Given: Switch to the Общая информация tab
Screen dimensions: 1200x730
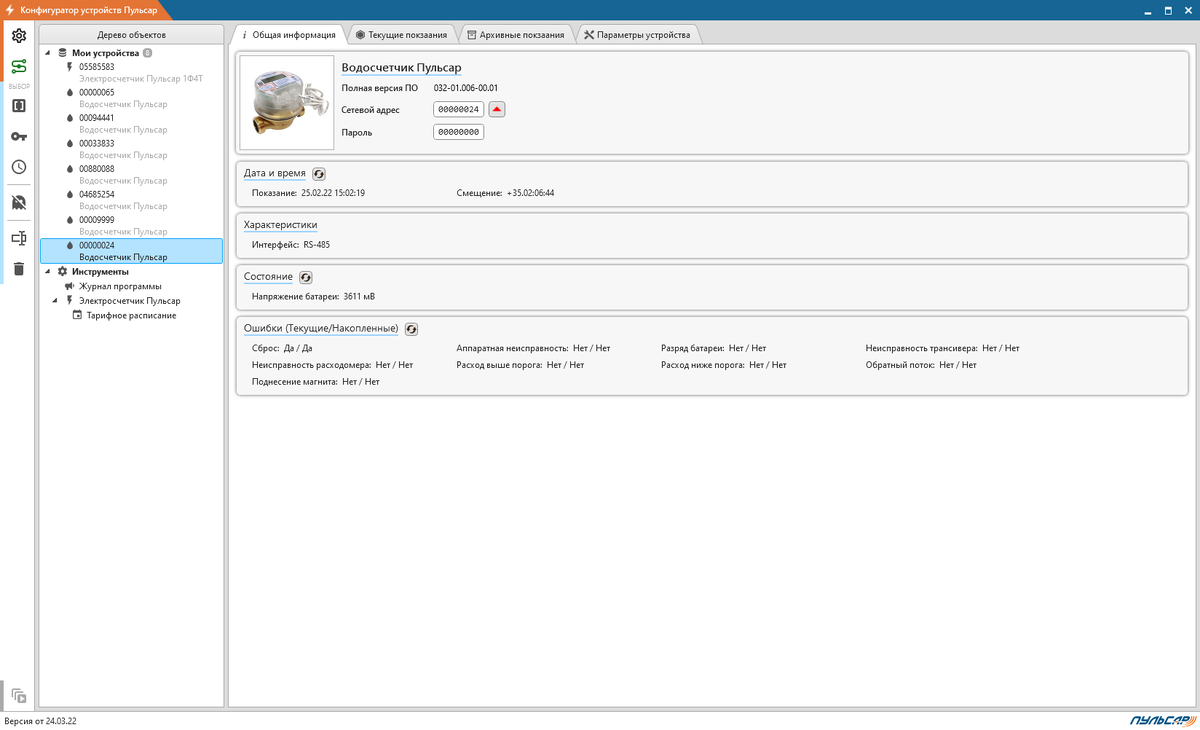Looking at the screenshot, I should (x=288, y=34).
